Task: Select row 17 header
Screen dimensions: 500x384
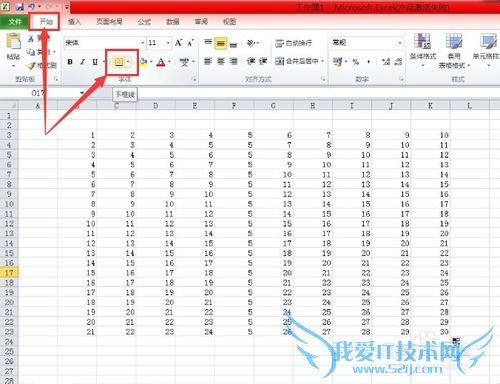Action: 9,273
